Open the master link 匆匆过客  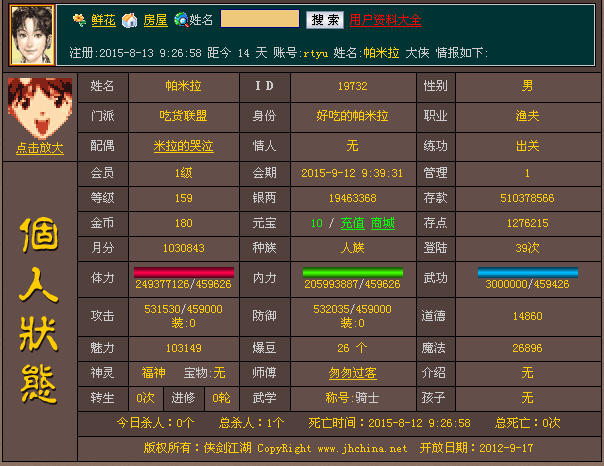[352, 373]
